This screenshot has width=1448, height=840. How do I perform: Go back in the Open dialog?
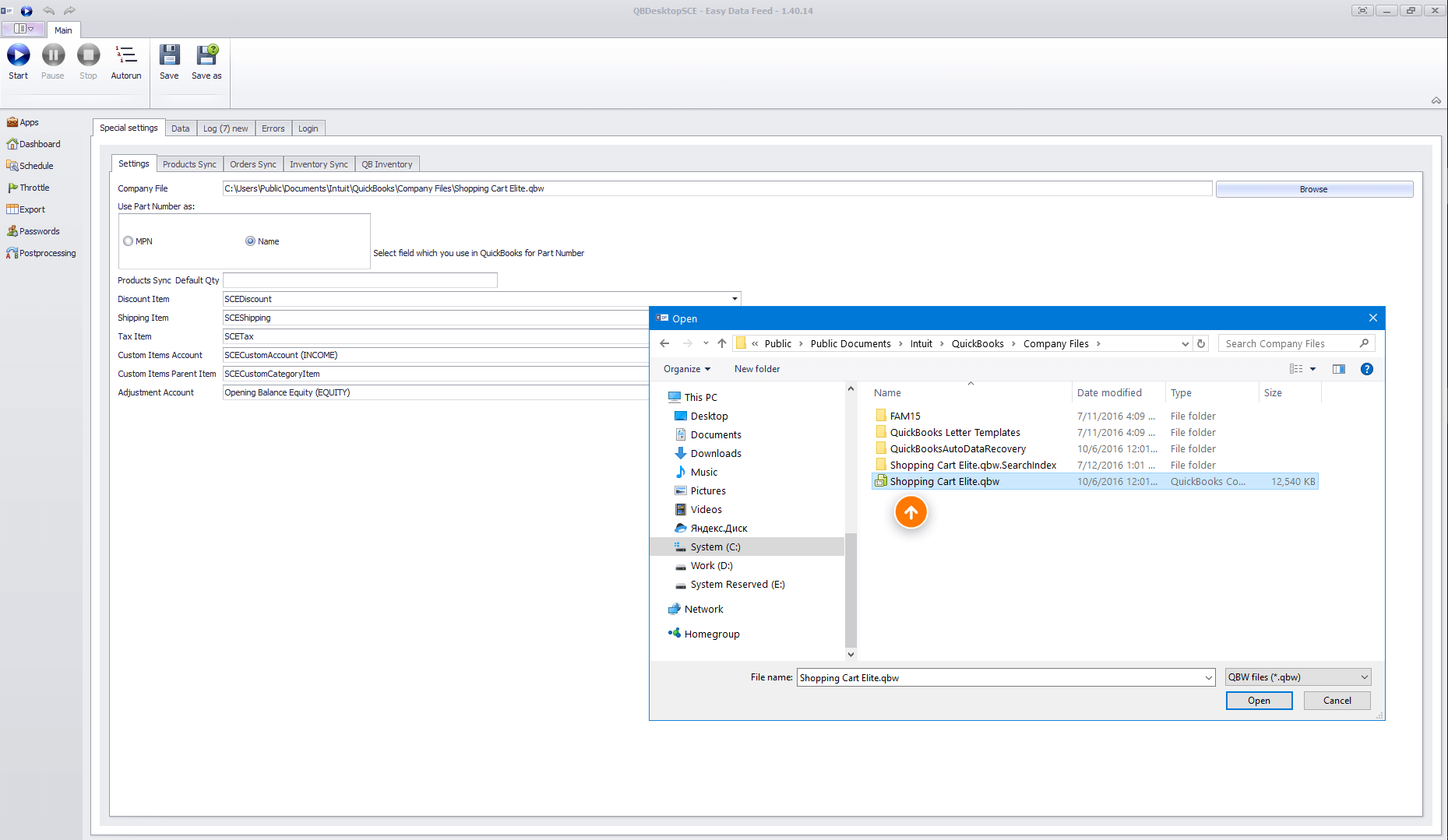(664, 343)
